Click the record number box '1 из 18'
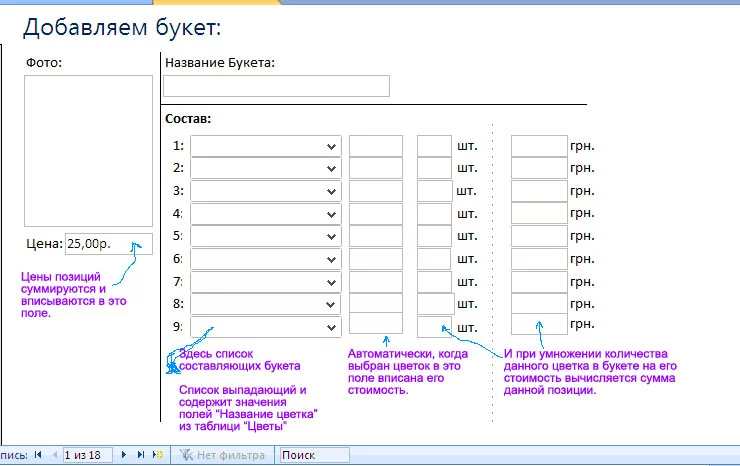The width and height of the screenshot is (740, 466). 87,455
